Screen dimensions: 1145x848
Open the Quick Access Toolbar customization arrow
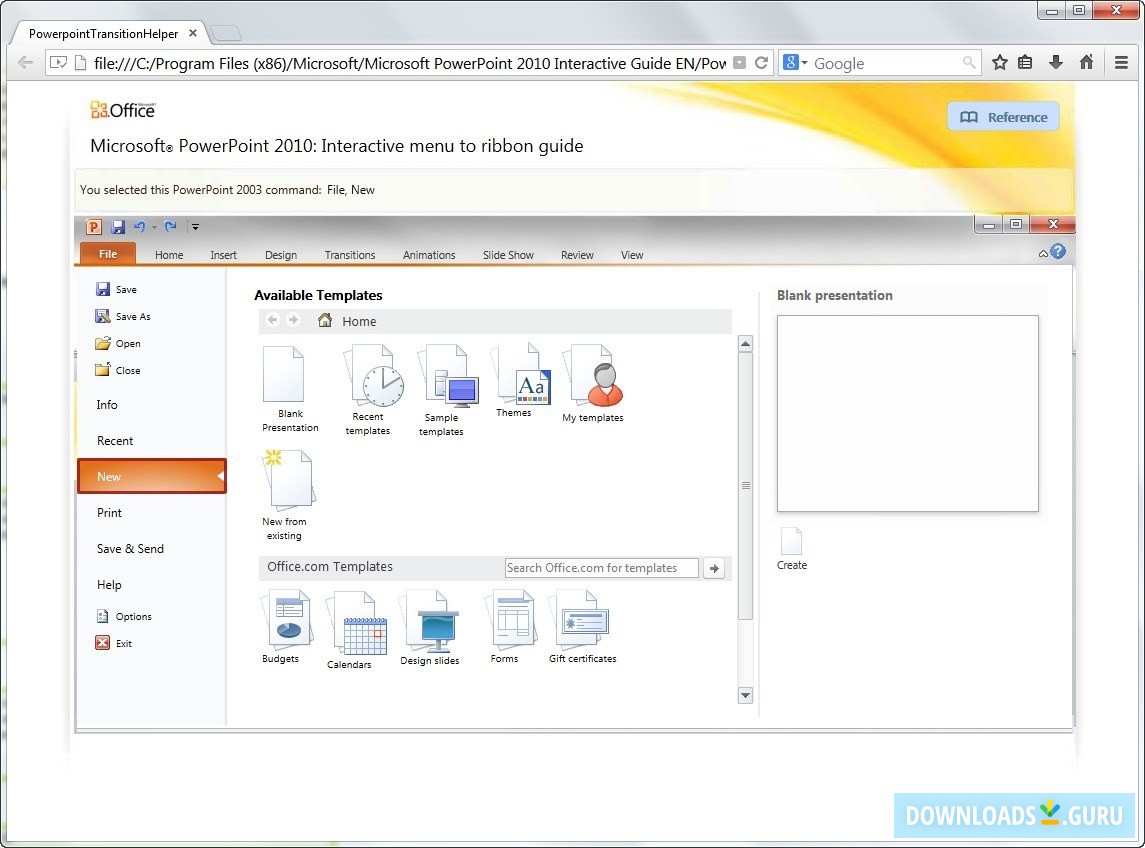tap(195, 227)
